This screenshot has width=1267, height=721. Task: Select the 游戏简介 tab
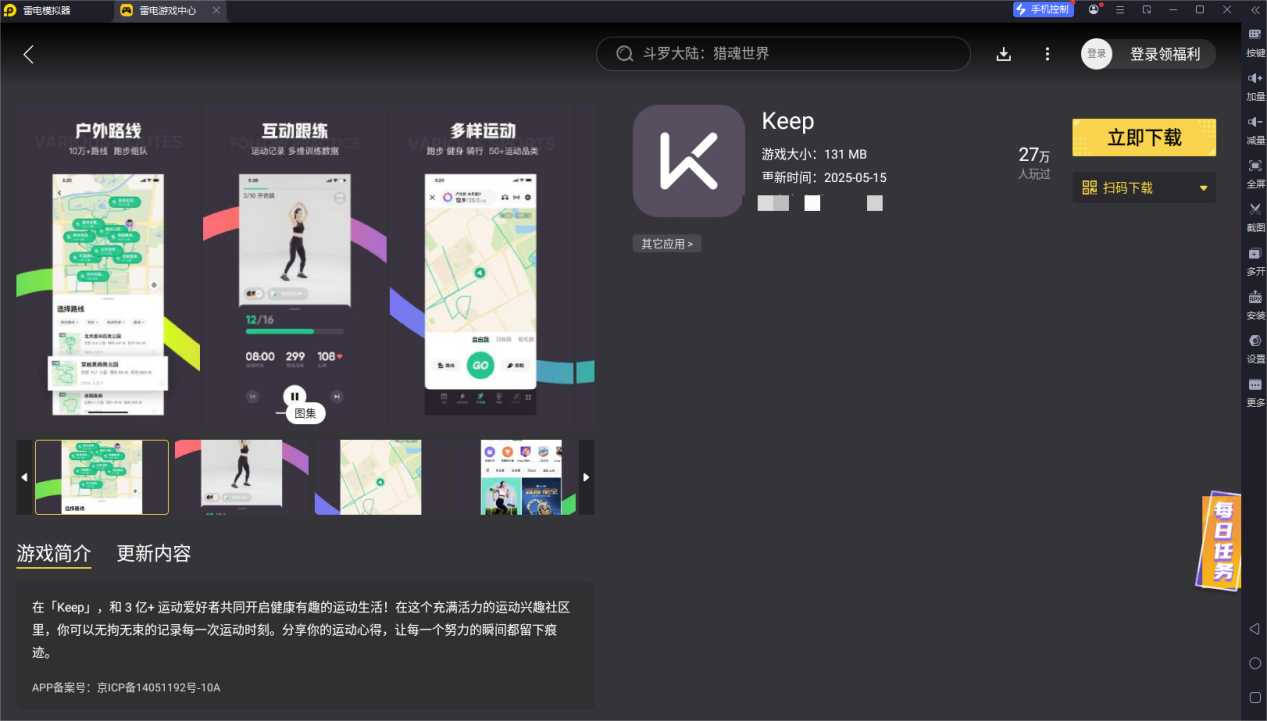click(53, 553)
